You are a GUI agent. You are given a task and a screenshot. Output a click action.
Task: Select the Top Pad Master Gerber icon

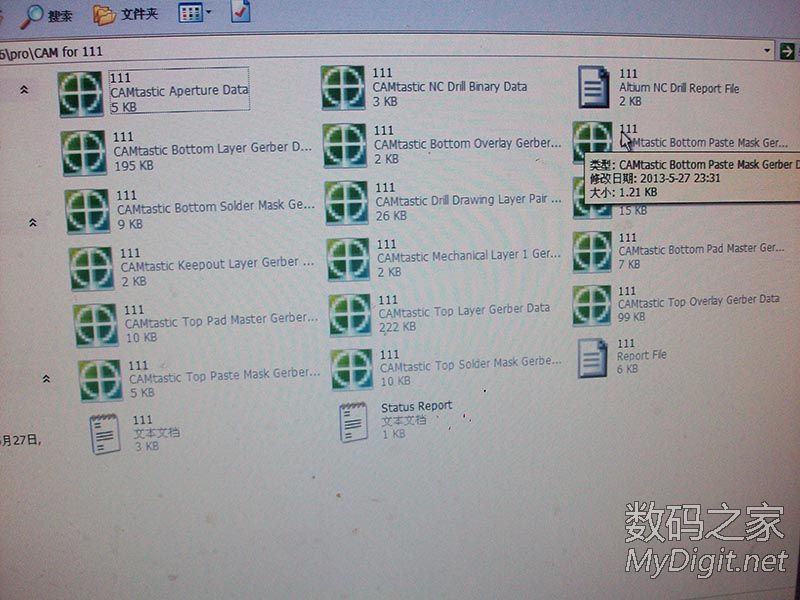click(x=95, y=325)
